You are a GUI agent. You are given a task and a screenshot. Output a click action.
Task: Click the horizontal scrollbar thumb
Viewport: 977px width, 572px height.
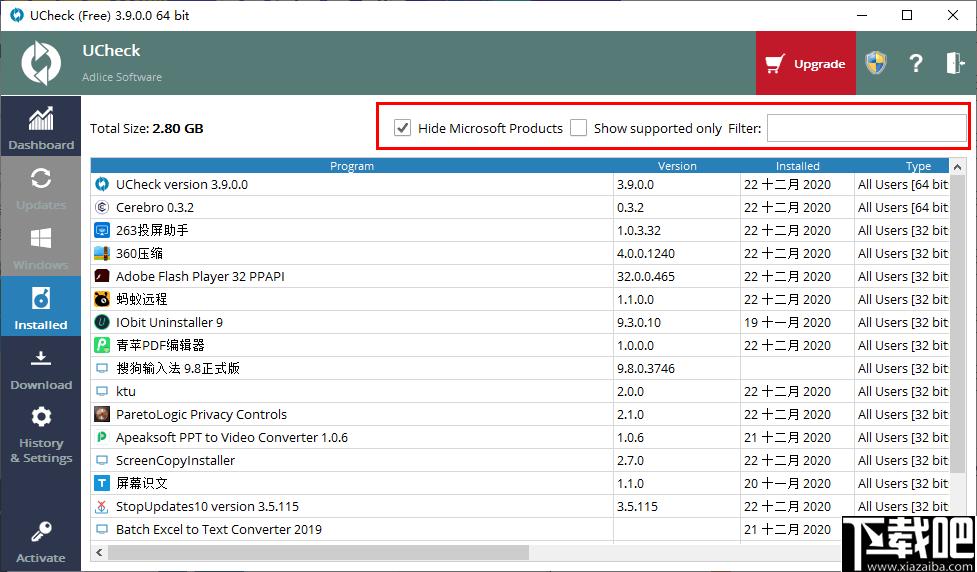(318, 552)
